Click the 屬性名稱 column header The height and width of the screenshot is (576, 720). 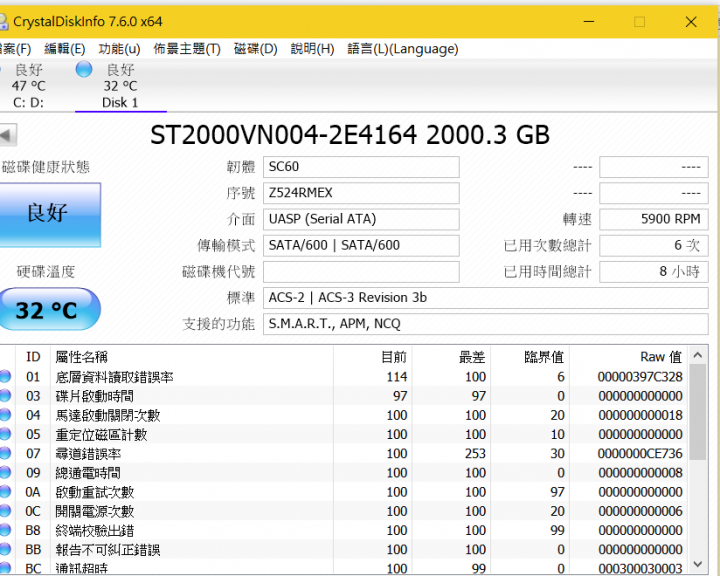[191, 357]
